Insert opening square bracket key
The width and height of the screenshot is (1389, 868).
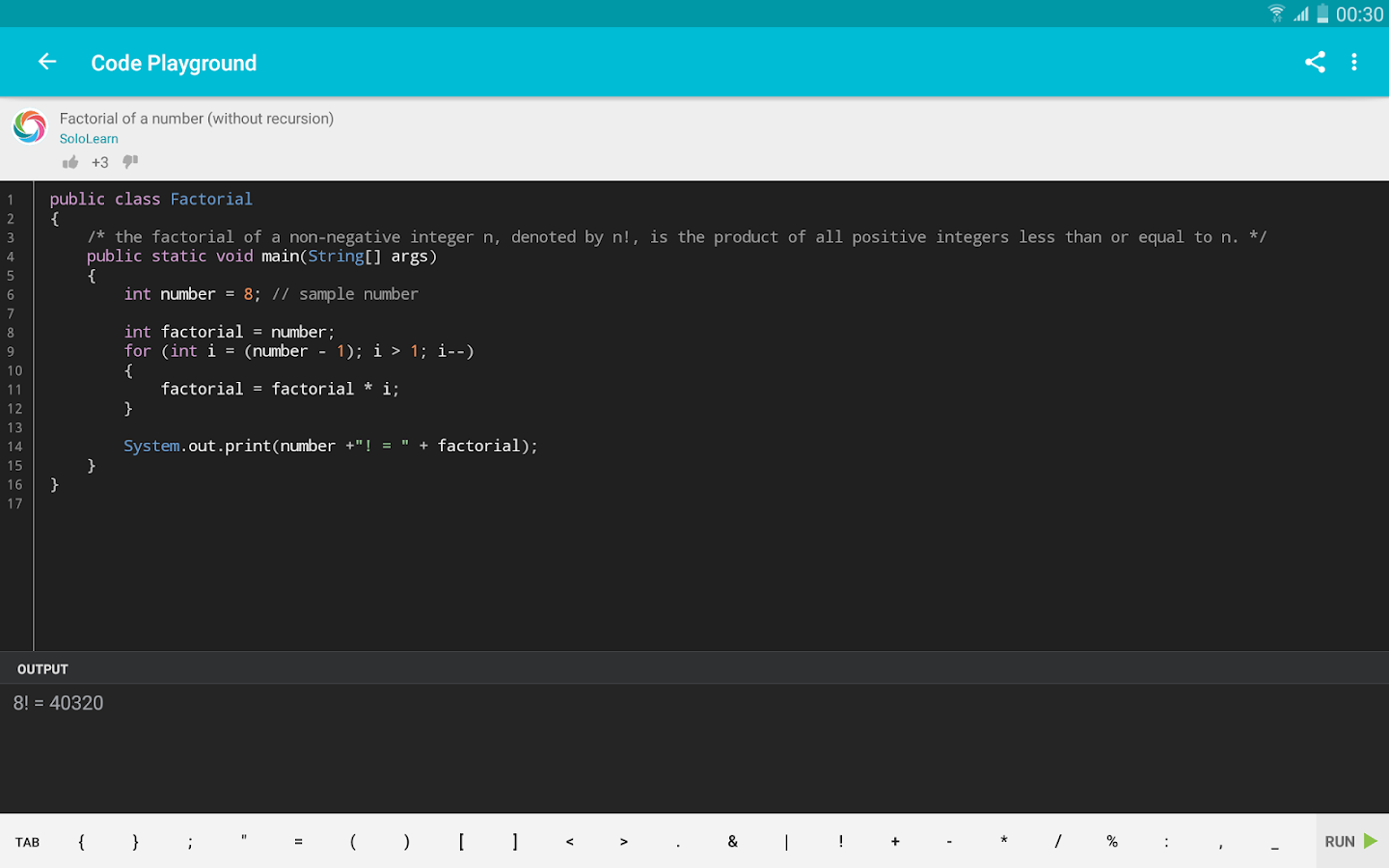coord(461,842)
